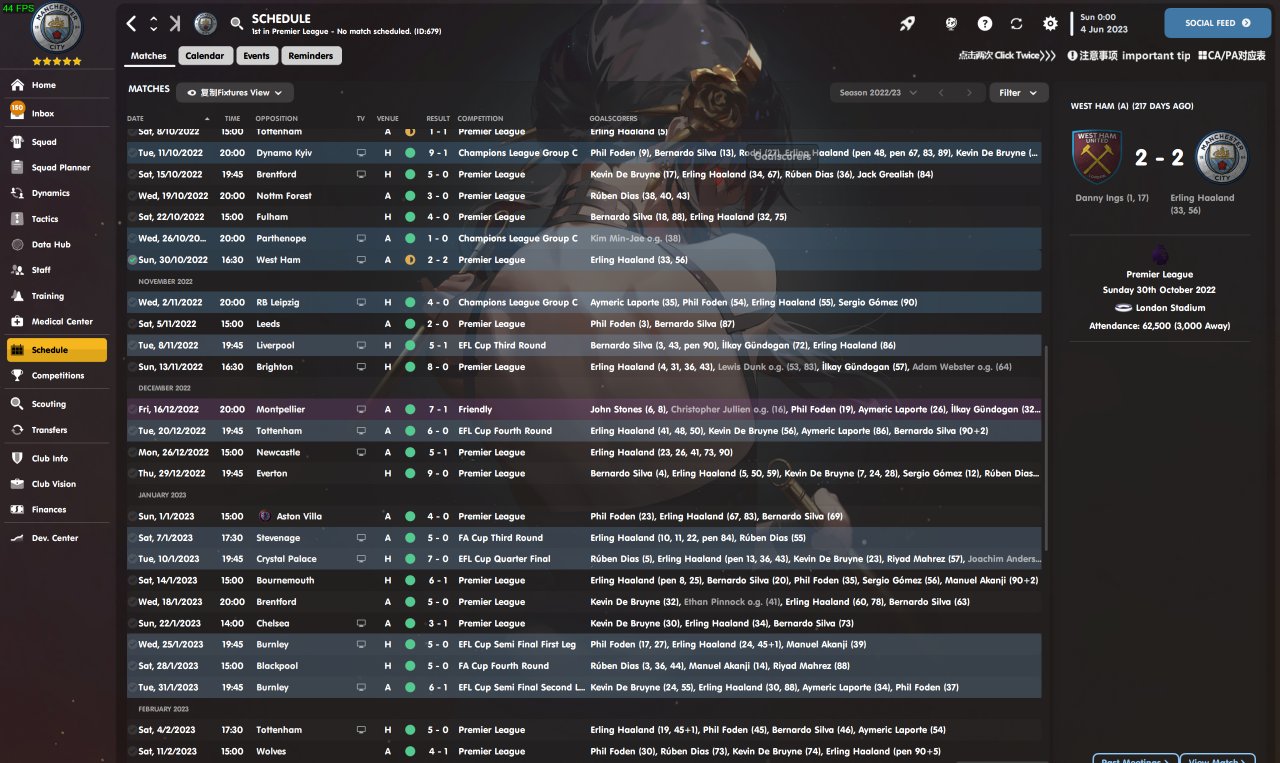The image size is (1280, 763).
Task: Click the 'Click Twice' skin link
Action: pos(1007,56)
